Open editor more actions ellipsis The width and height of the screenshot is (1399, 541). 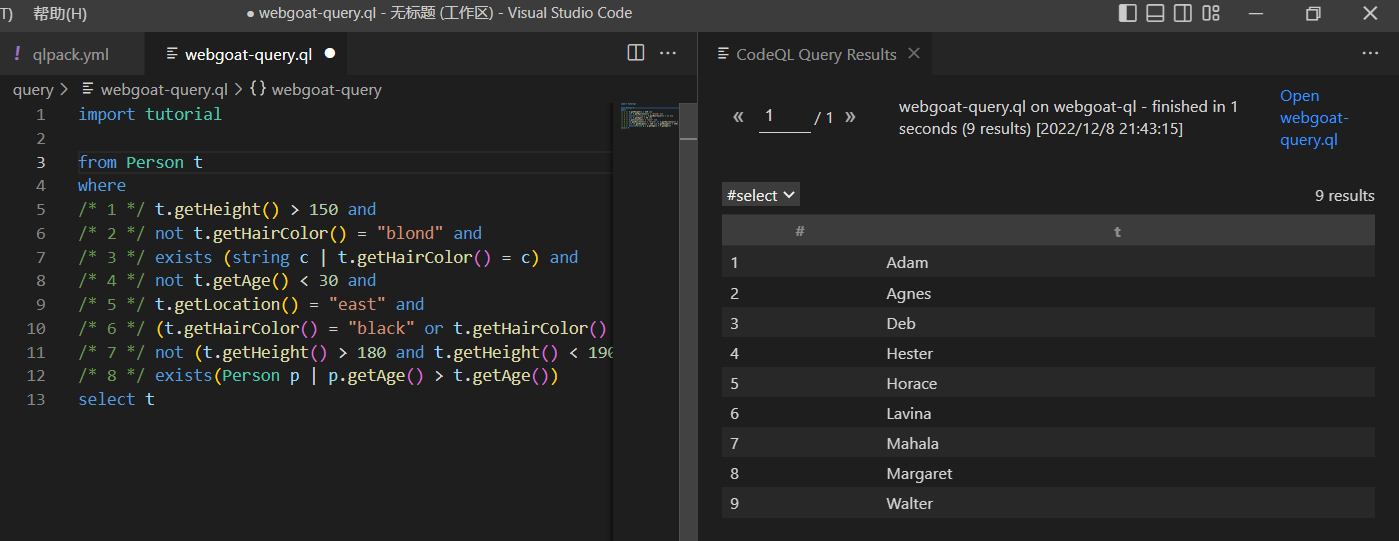(668, 53)
